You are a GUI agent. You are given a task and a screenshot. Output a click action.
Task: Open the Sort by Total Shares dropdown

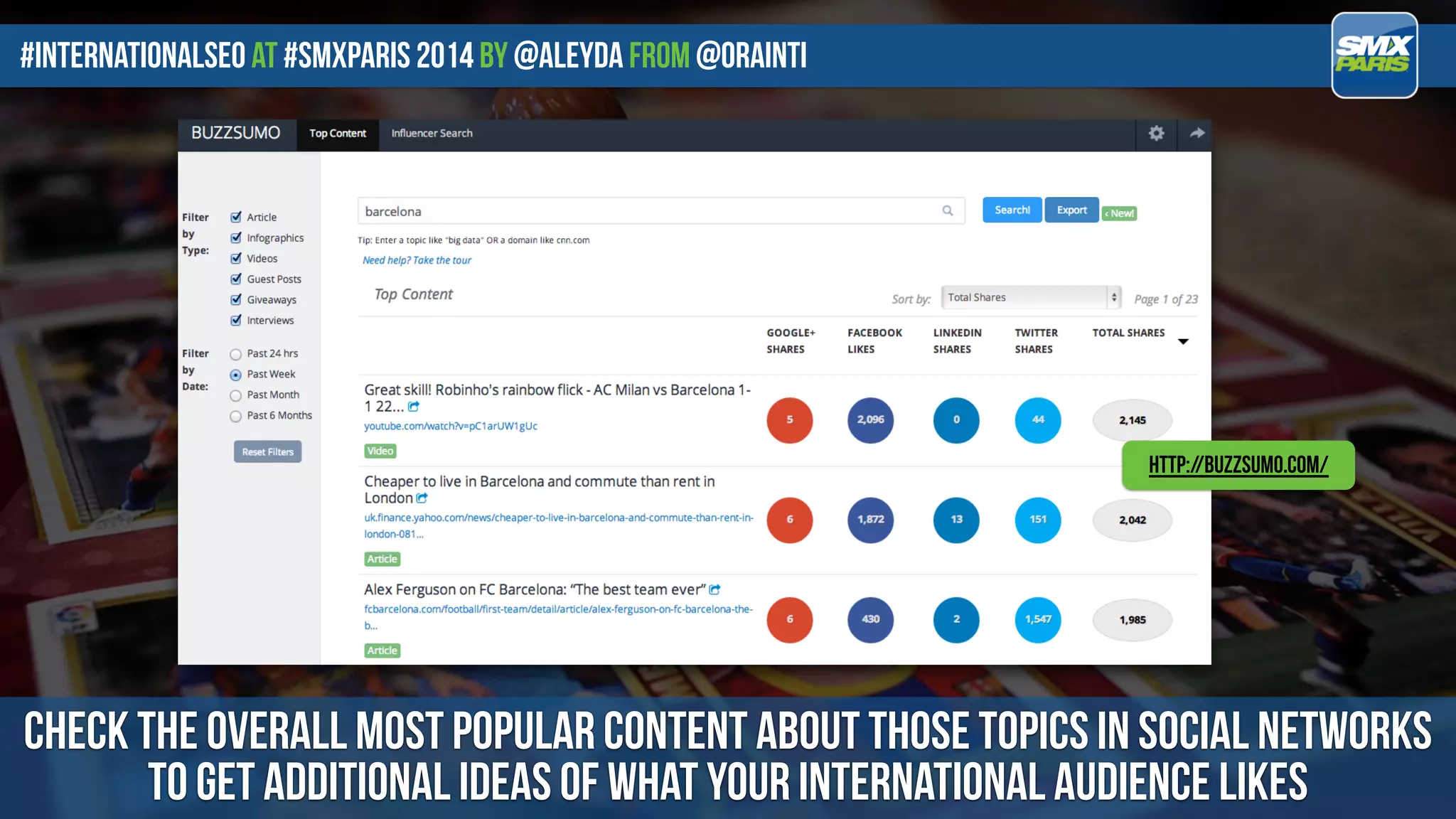1031,297
